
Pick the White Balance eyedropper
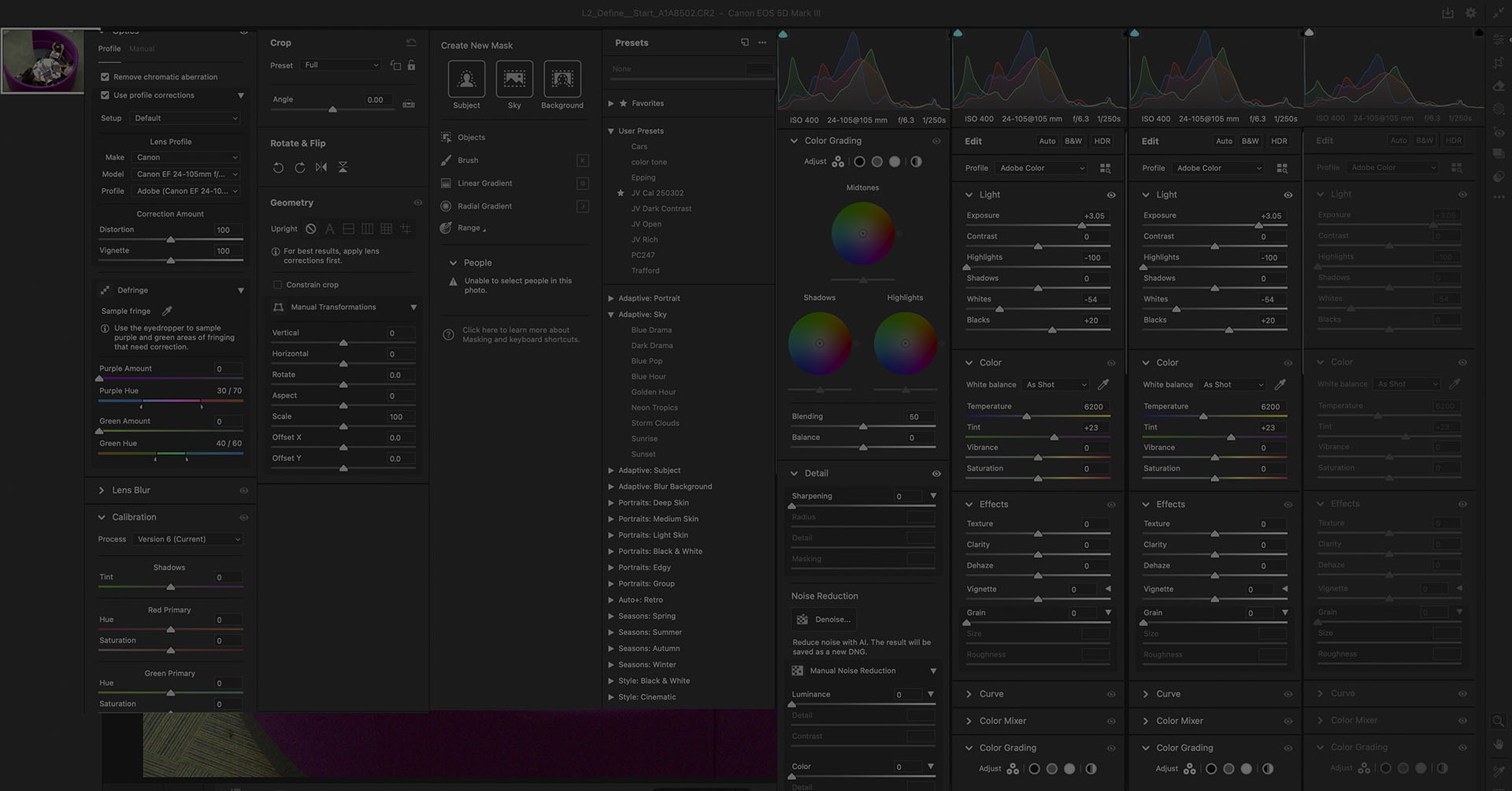click(x=1102, y=384)
